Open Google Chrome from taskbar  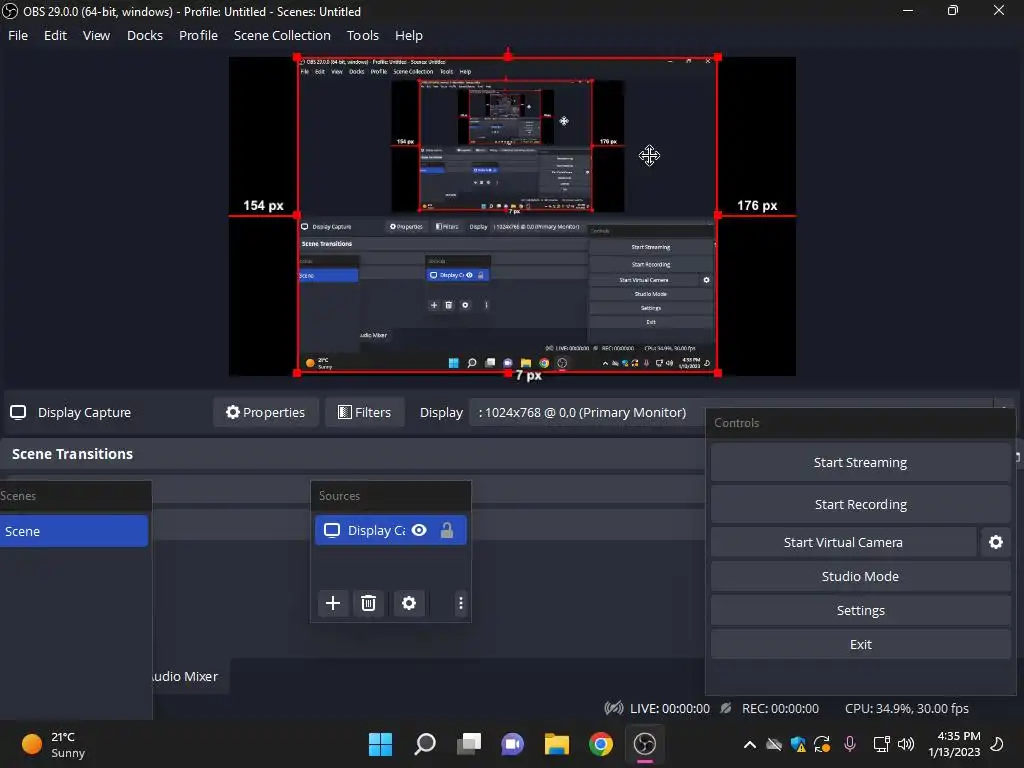coord(601,744)
